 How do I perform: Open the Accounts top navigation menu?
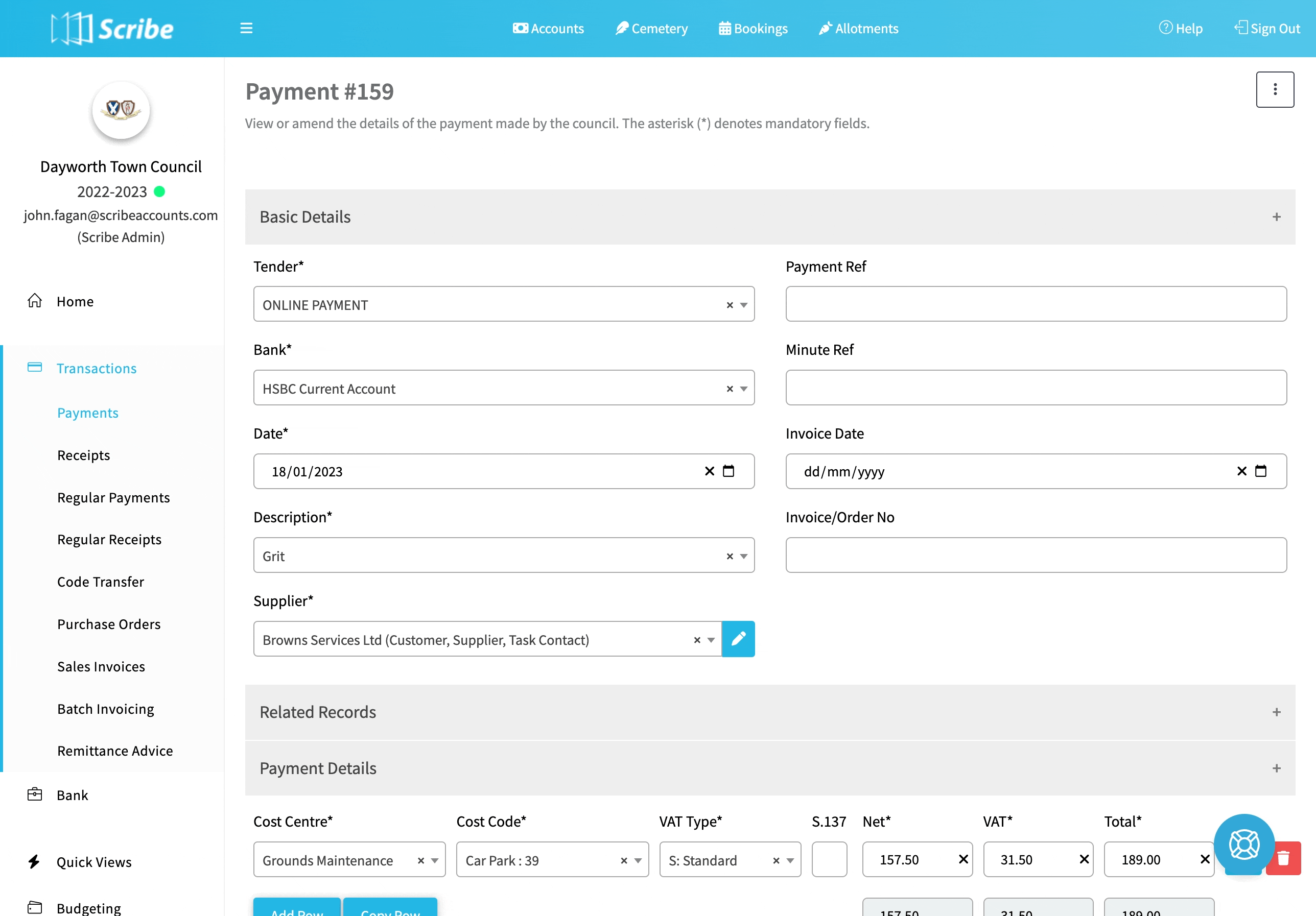547,28
